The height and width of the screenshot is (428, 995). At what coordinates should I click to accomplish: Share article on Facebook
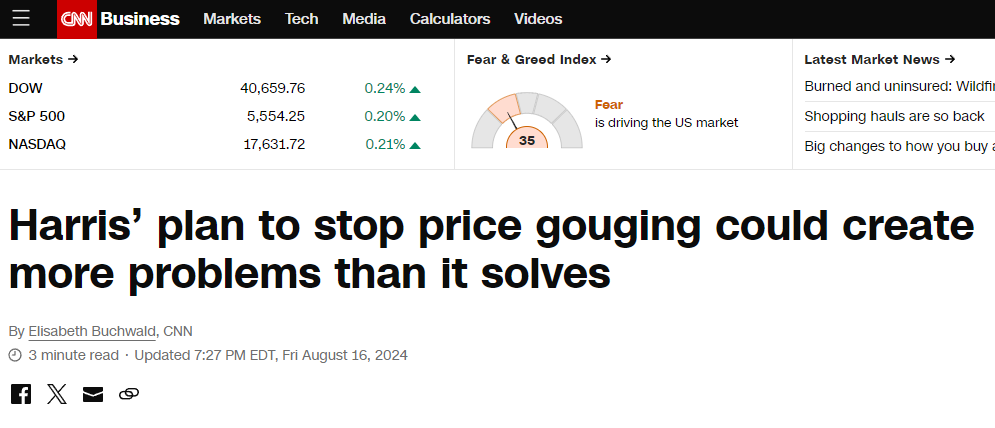(x=21, y=393)
